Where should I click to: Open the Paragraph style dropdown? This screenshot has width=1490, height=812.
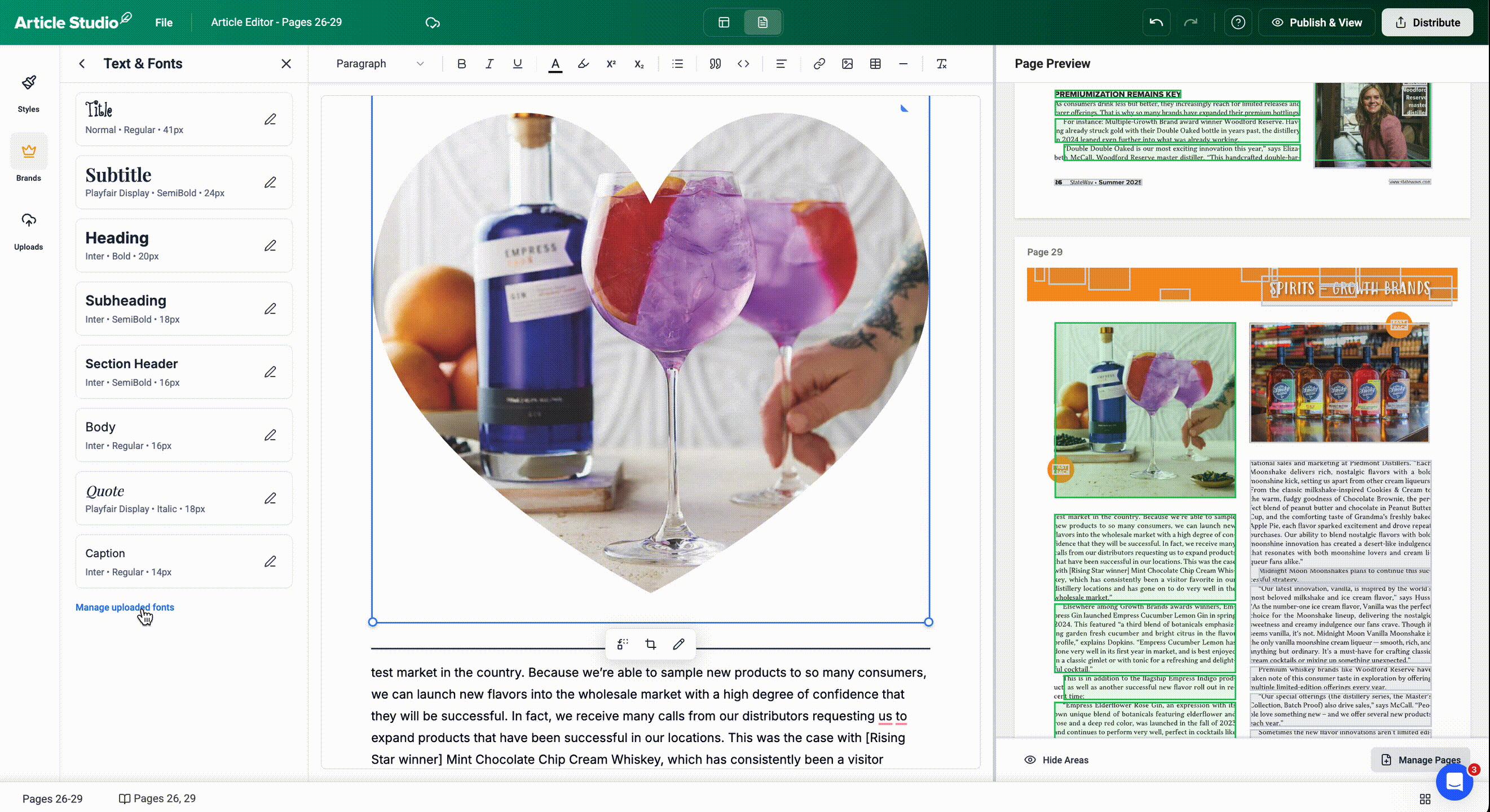pos(380,64)
